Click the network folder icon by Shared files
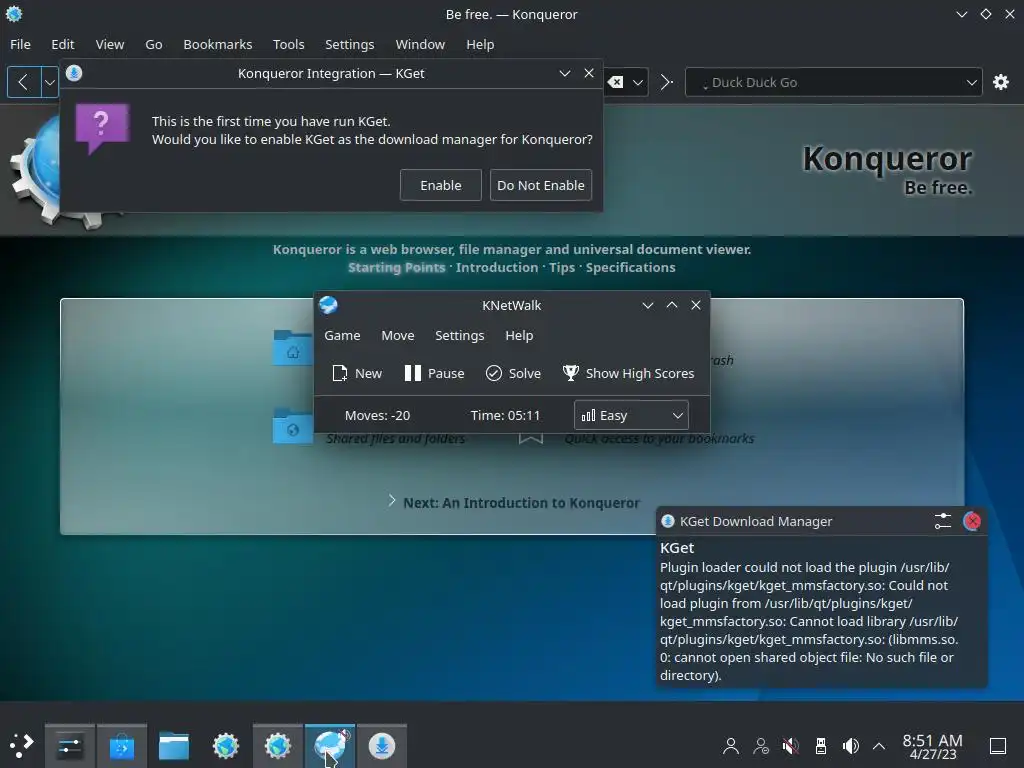 click(292, 426)
